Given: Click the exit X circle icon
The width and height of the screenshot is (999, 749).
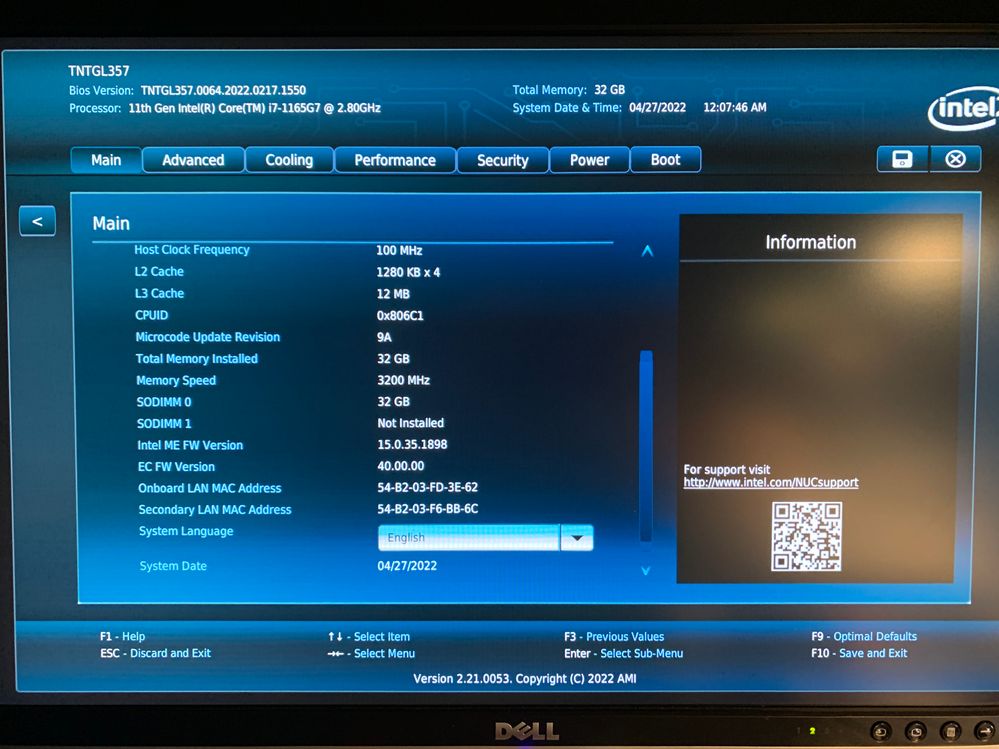Looking at the screenshot, I should (955, 159).
